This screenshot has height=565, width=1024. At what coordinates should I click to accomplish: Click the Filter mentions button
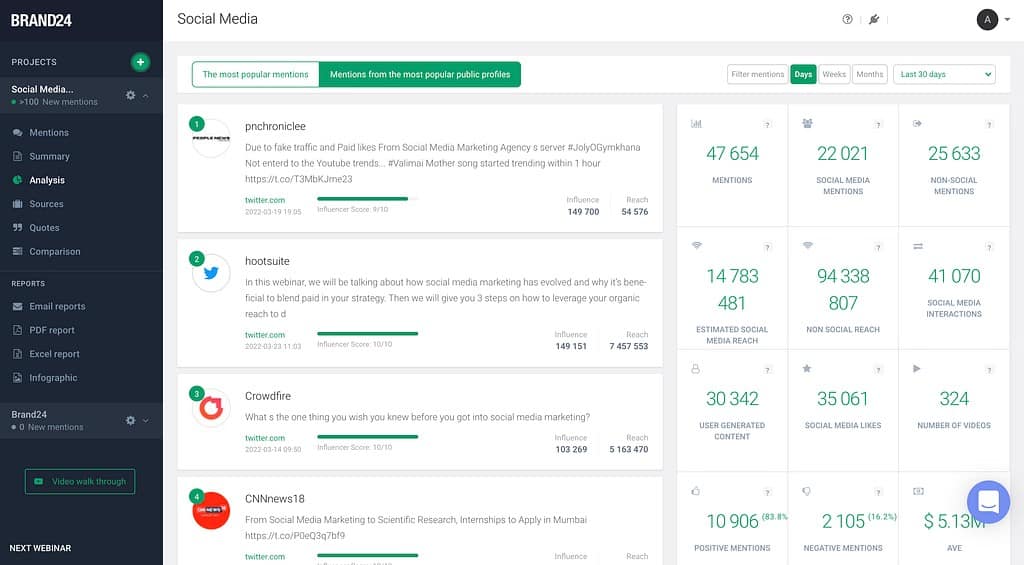point(757,74)
